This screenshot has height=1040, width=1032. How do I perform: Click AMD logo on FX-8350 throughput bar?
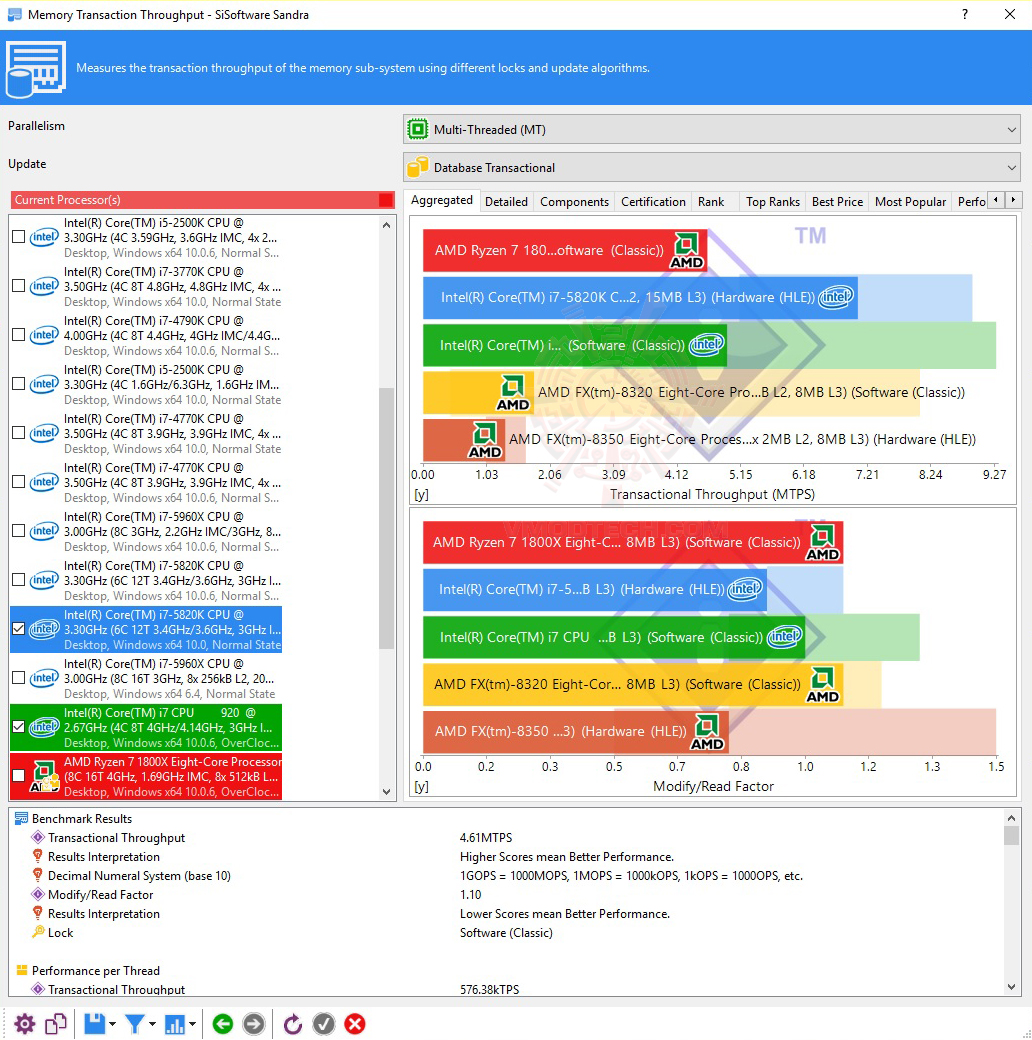pos(485,439)
